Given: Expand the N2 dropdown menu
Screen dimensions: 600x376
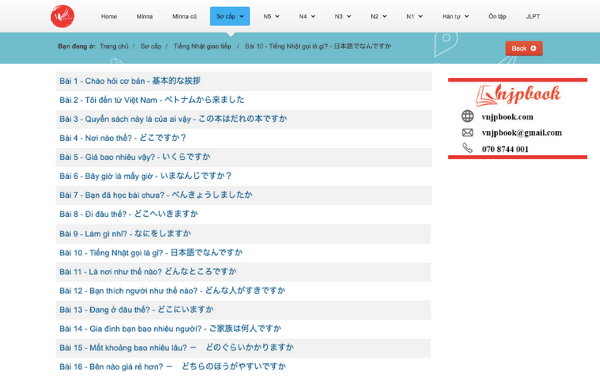Looking at the screenshot, I should pyautogui.click(x=378, y=16).
